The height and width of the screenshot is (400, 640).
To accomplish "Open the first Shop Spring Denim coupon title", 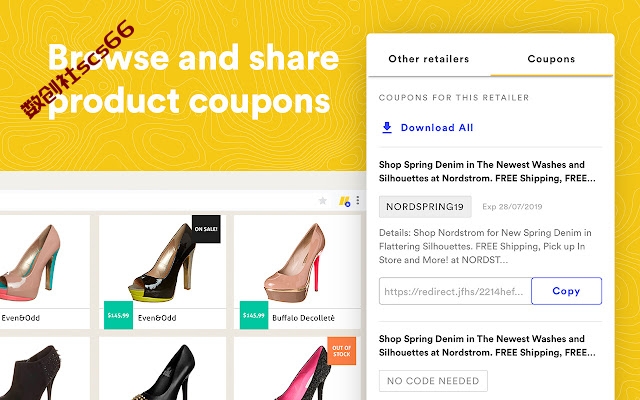I will click(x=487, y=171).
